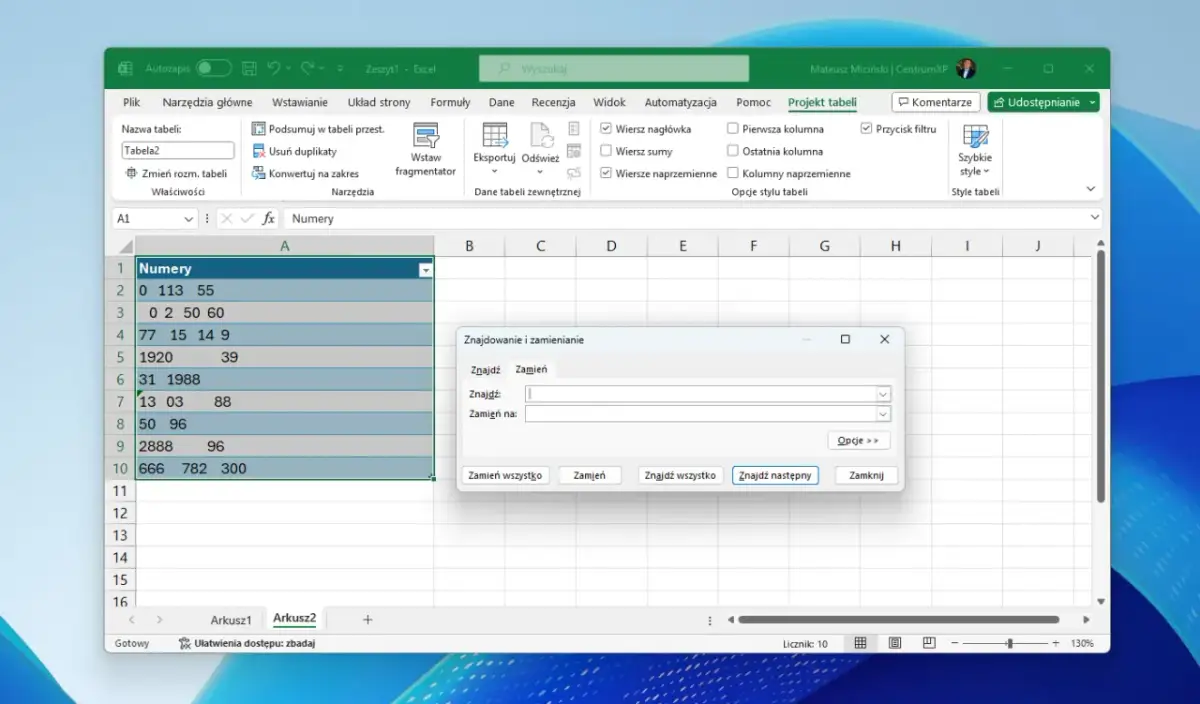Screen dimensions: 1200x704
Task: Switch to the Znajdź tab in dialog
Action: tap(485, 370)
